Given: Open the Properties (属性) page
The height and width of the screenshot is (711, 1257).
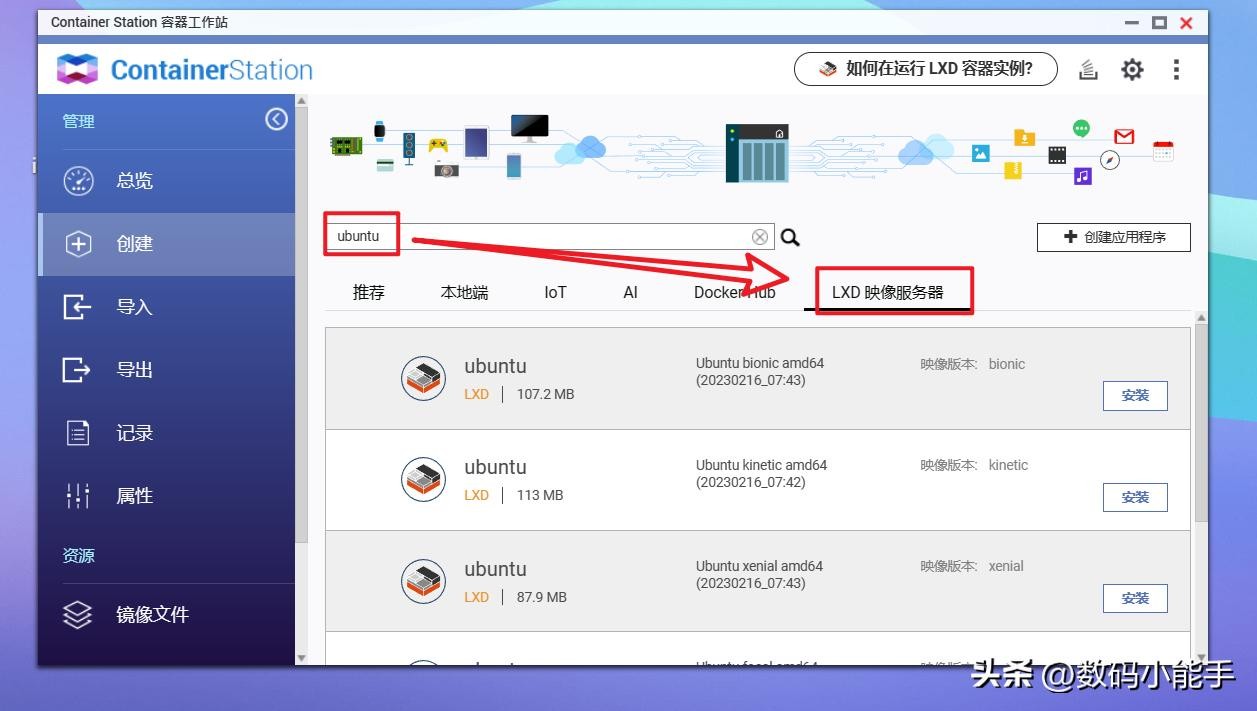Looking at the screenshot, I should pos(134,496).
